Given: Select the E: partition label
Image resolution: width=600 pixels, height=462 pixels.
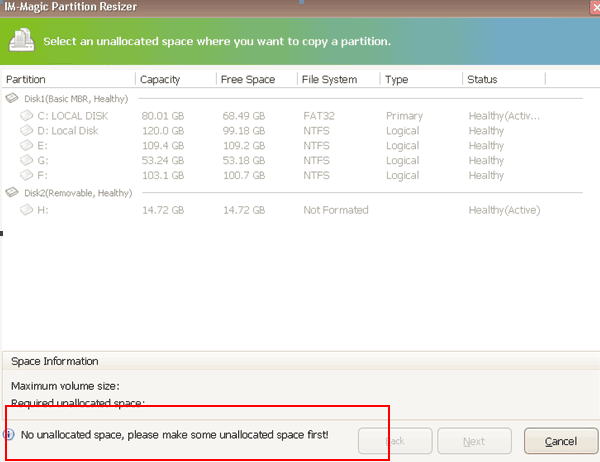Looking at the screenshot, I should click(x=42, y=145).
